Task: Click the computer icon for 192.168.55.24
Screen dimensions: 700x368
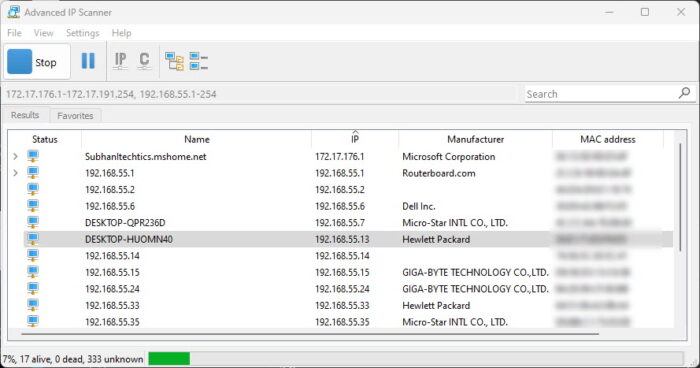Action: click(x=33, y=288)
